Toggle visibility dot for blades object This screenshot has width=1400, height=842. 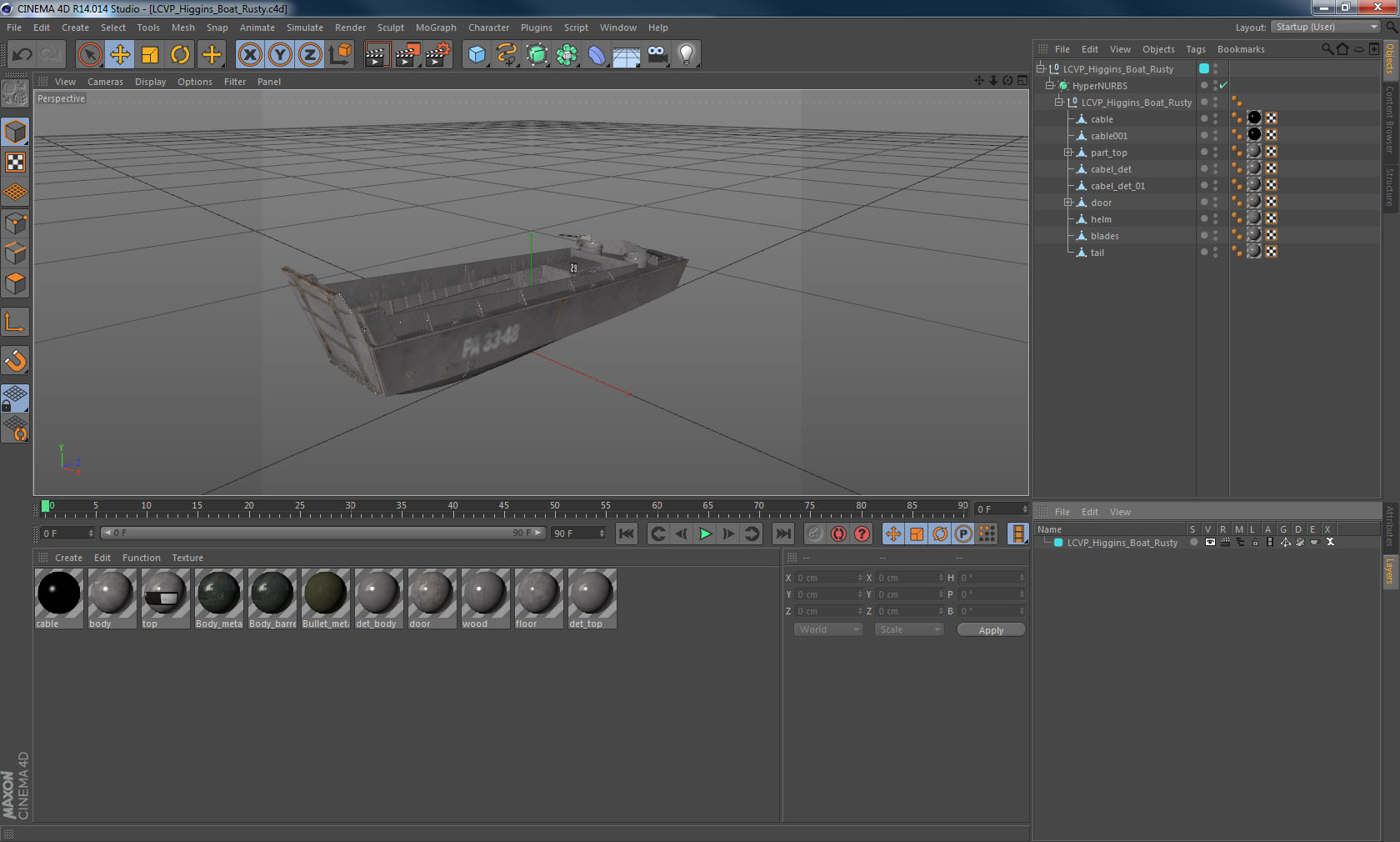1204,235
